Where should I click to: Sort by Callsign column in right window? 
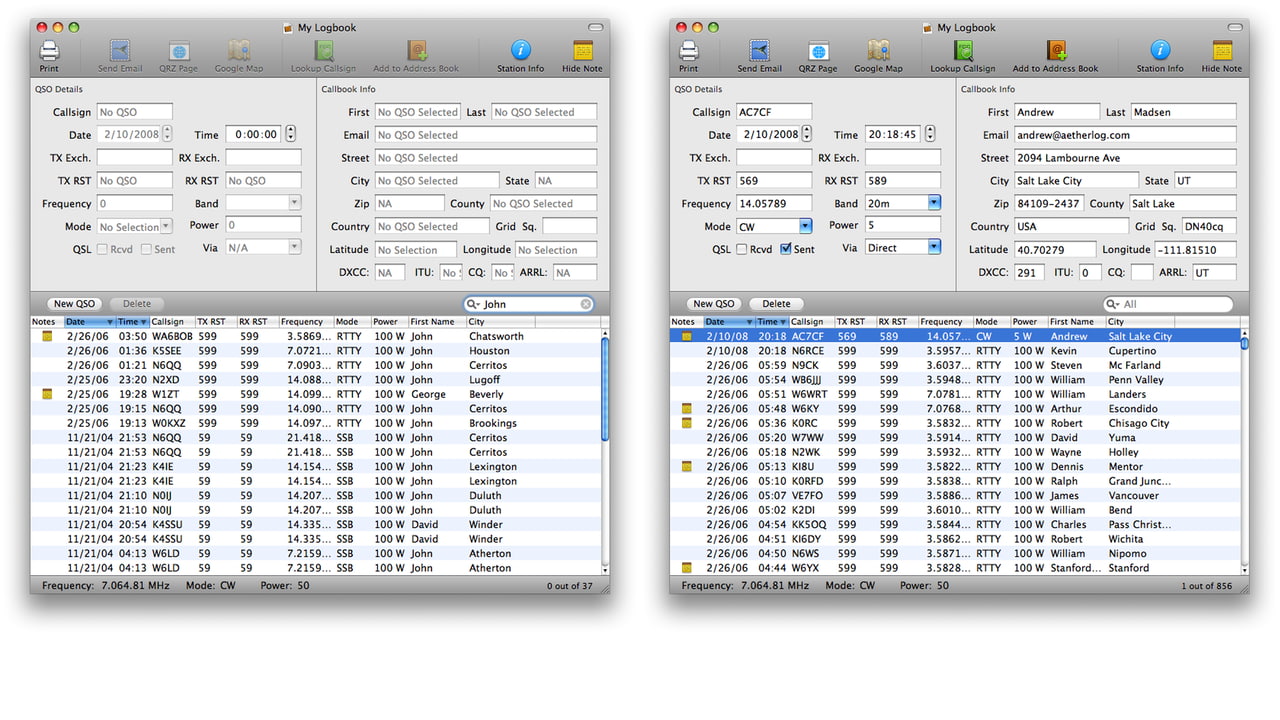810,322
